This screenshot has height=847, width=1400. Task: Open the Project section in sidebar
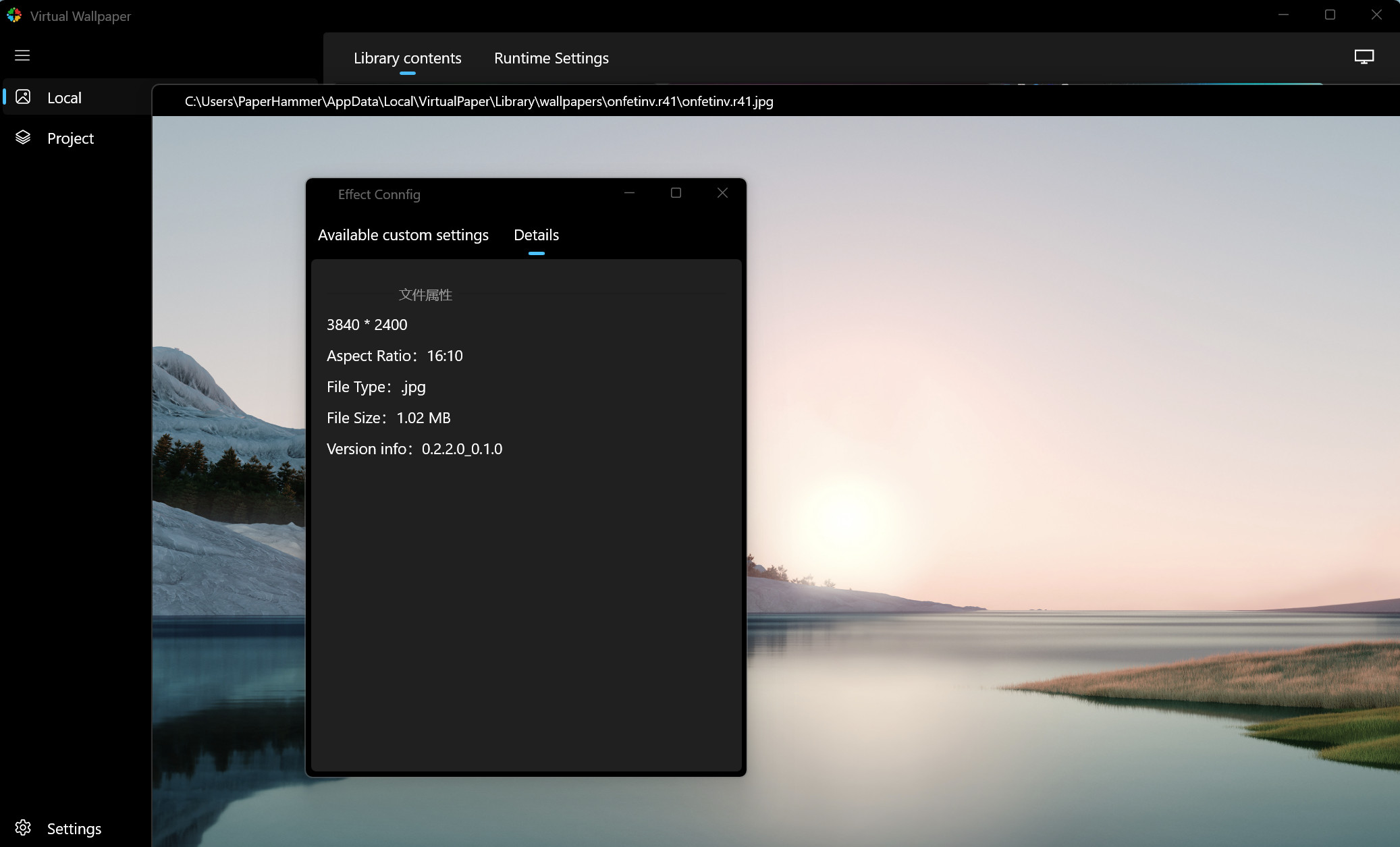point(70,138)
